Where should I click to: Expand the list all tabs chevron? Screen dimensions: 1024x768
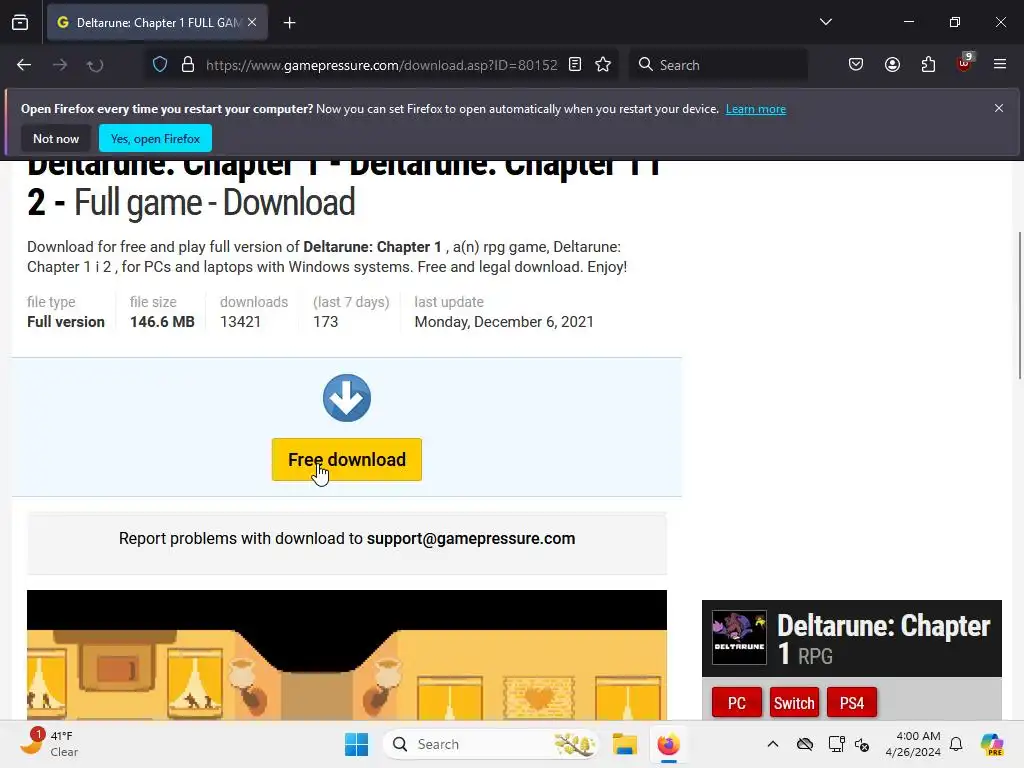(x=825, y=22)
